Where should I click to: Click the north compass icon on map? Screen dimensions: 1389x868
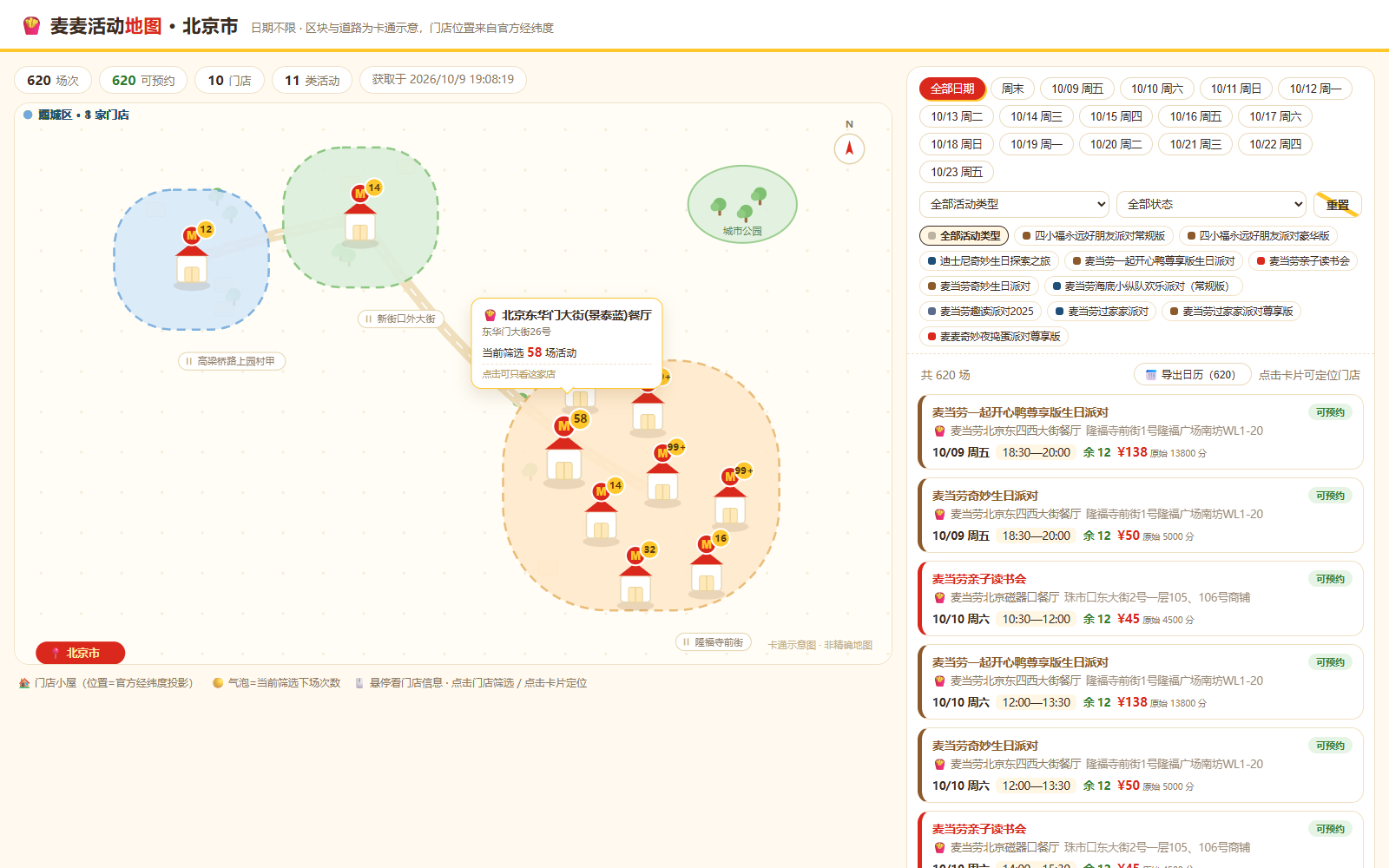pyautogui.click(x=849, y=148)
